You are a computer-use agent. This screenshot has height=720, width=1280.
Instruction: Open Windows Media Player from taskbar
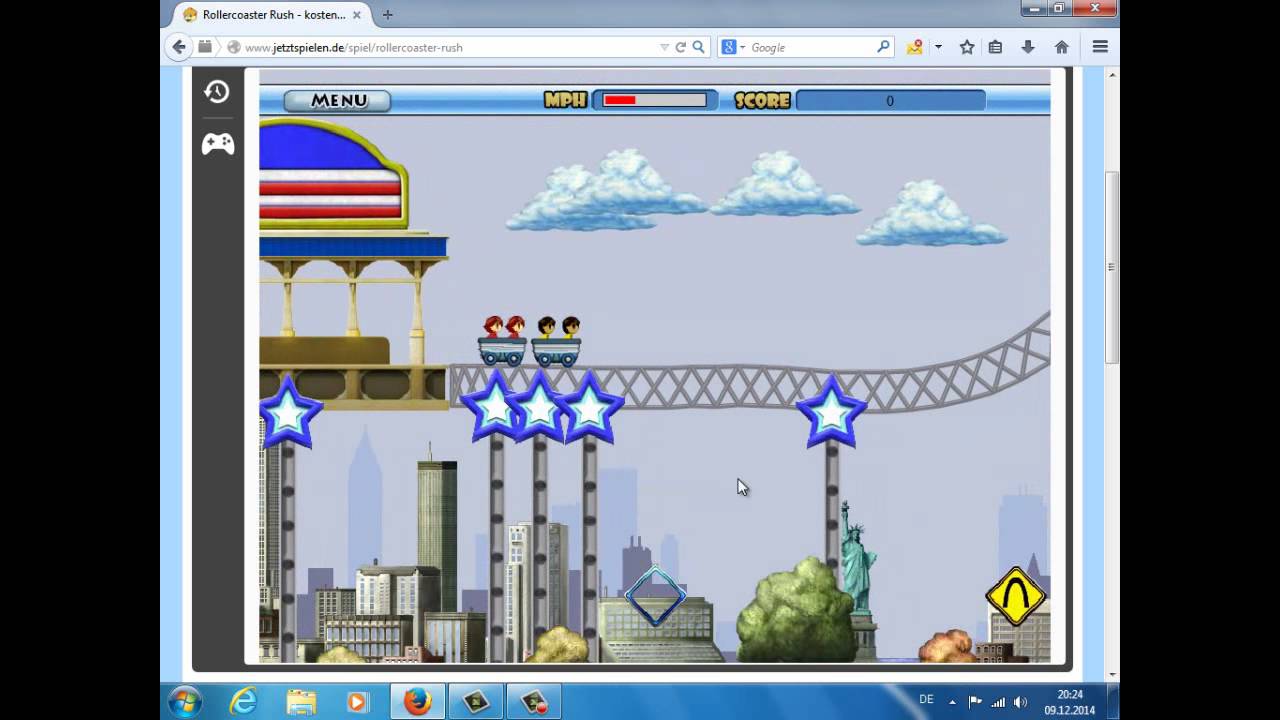pos(358,702)
